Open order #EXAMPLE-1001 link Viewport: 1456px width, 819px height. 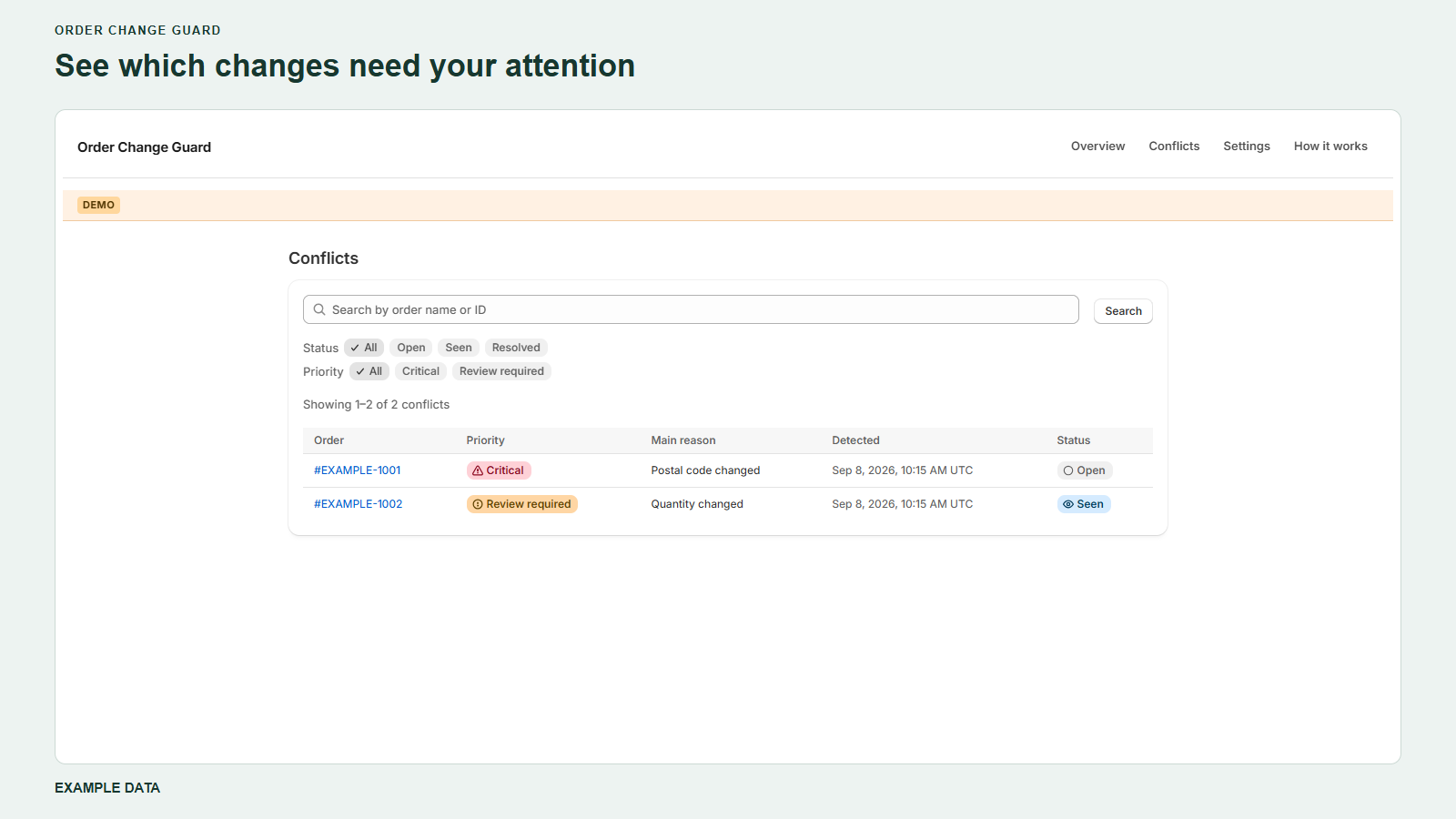tap(358, 470)
